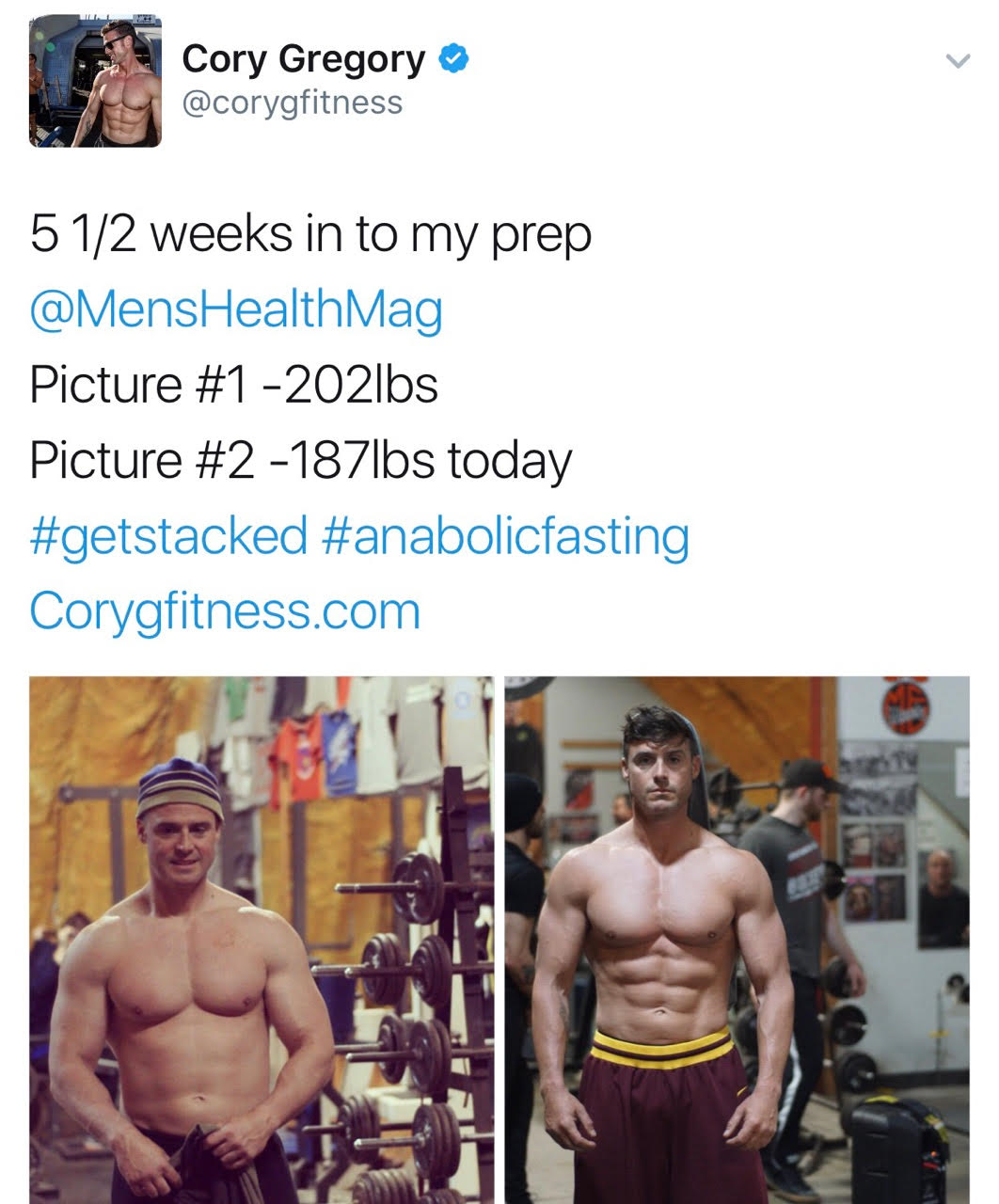Open the left photo with beanie man
999x1204 pixels.
[x=261, y=939]
